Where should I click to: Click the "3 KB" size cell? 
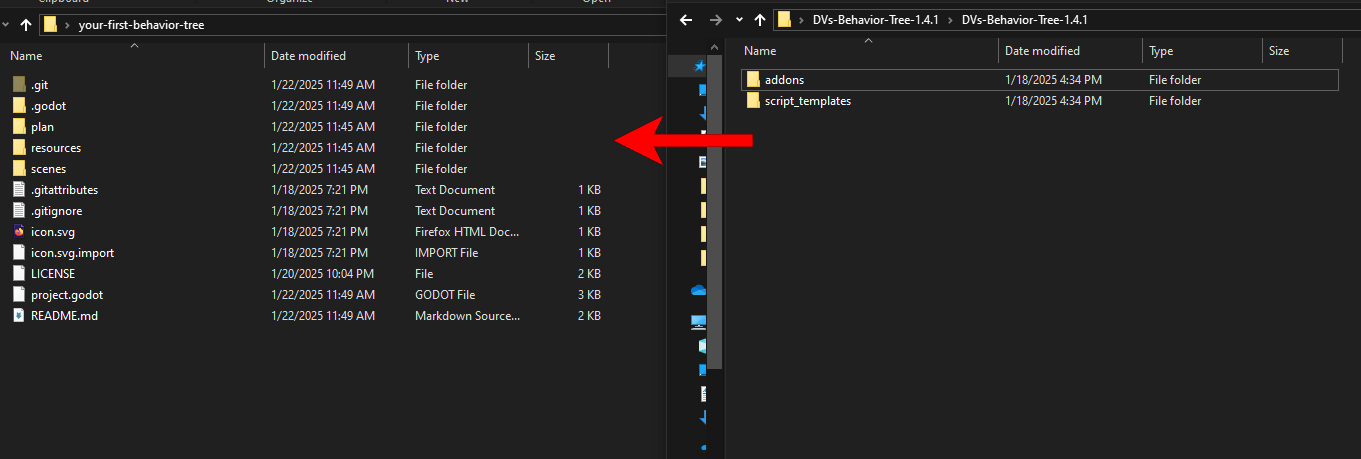589,295
